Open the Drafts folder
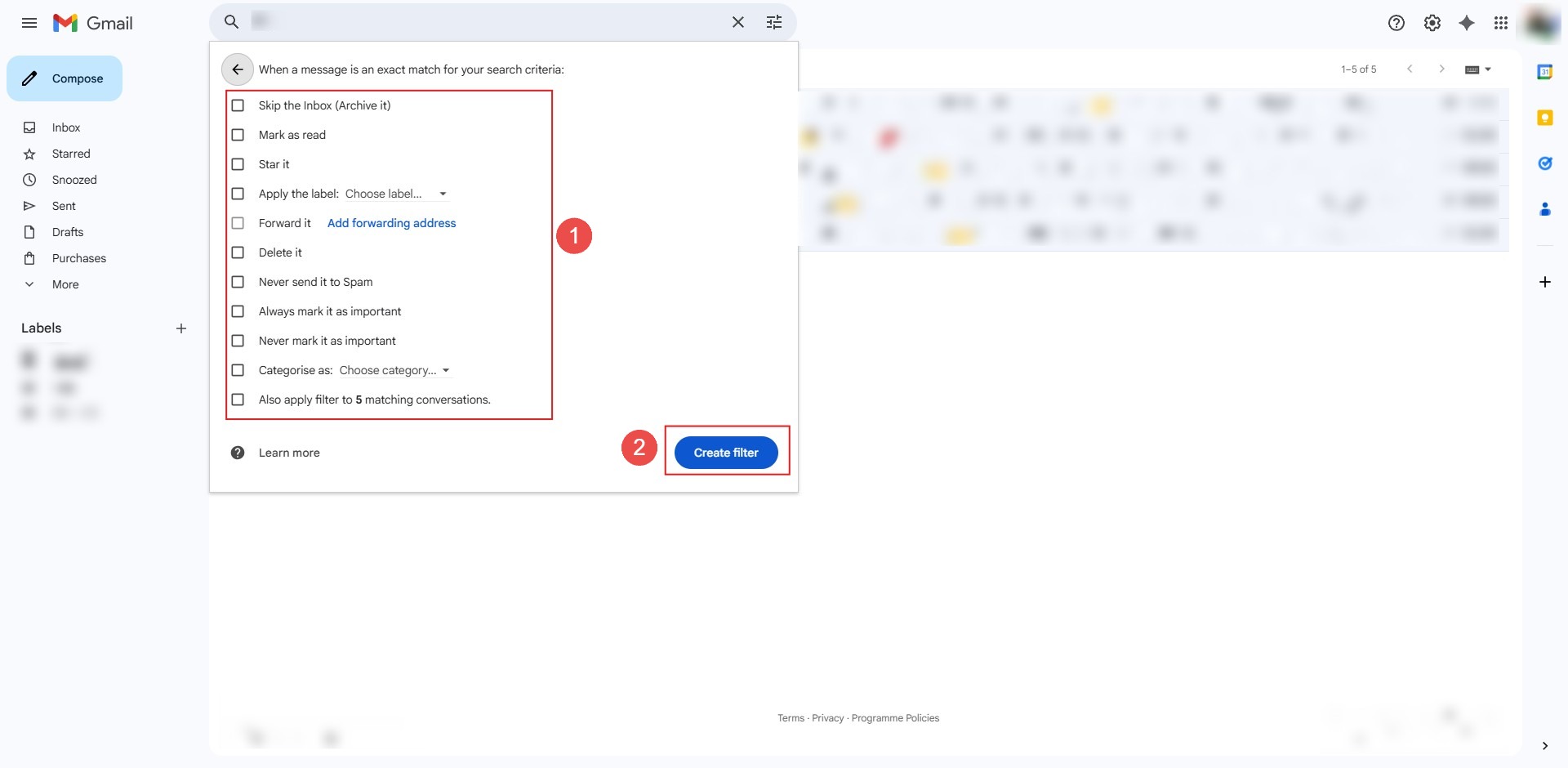1568x768 pixels. (68, 232)
